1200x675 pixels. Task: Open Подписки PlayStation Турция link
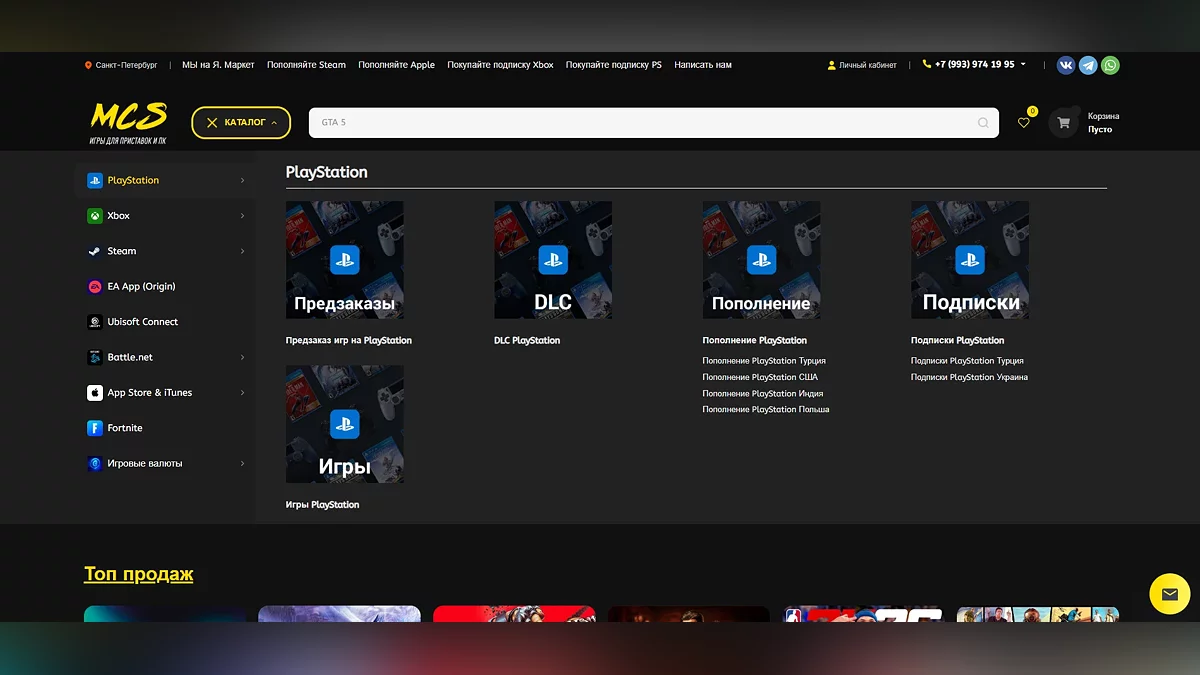[x=967, y=361]
